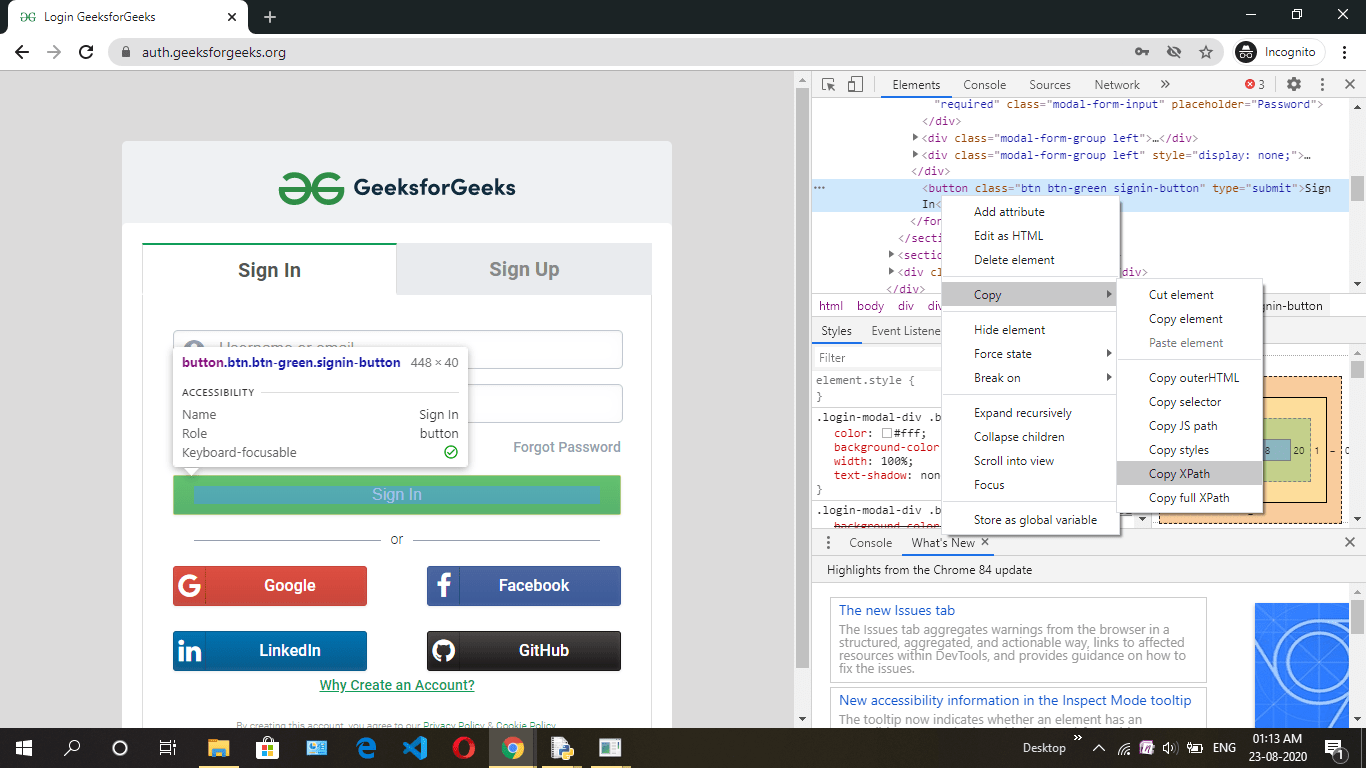Open the Windows Start menu
This screenshot has width=1366, height=768.
point(24,748)
